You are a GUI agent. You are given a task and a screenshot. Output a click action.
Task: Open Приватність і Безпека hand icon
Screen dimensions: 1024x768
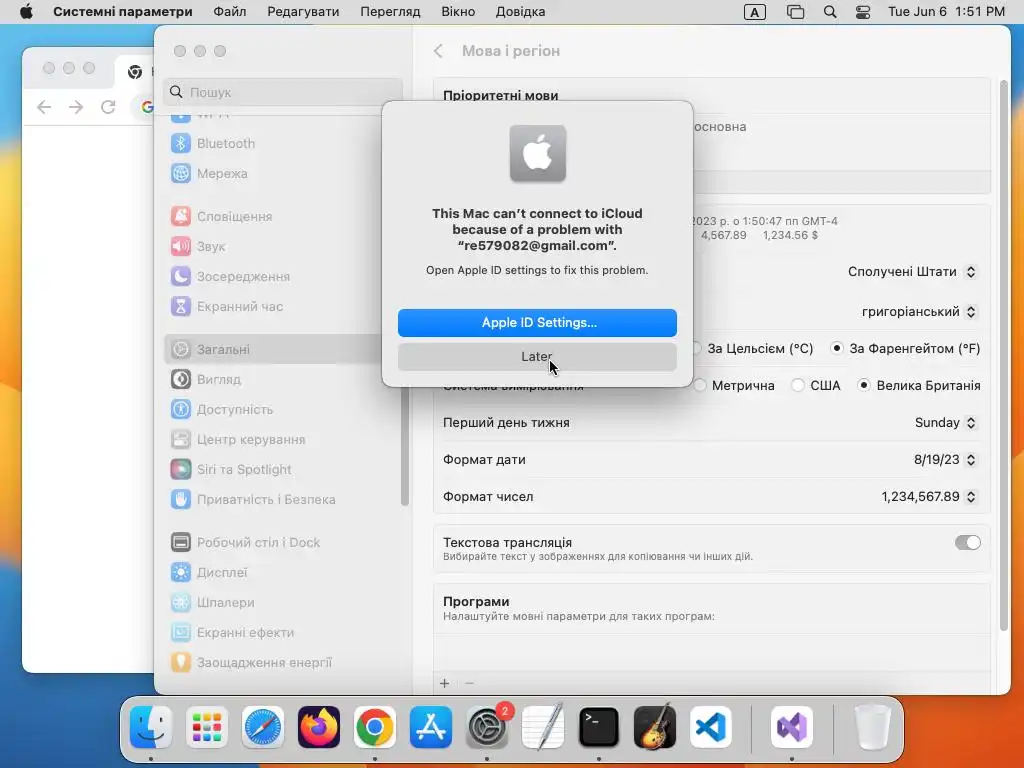point(180,500)
